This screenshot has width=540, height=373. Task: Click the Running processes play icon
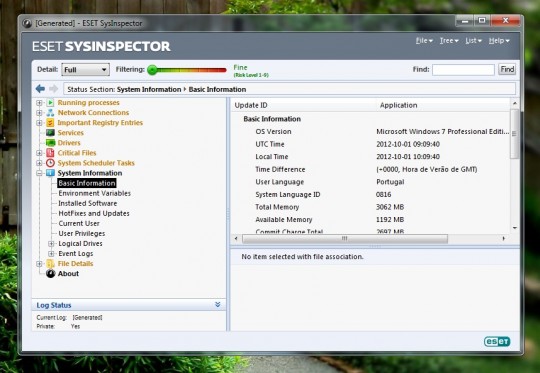[x=50, y=103]
